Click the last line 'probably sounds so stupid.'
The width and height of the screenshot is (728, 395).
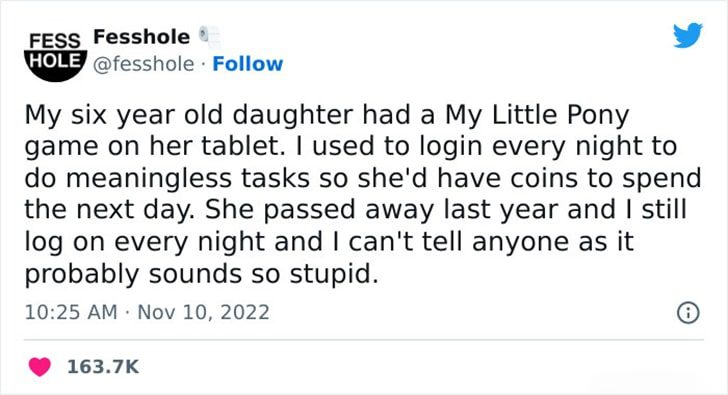[202, 274]
